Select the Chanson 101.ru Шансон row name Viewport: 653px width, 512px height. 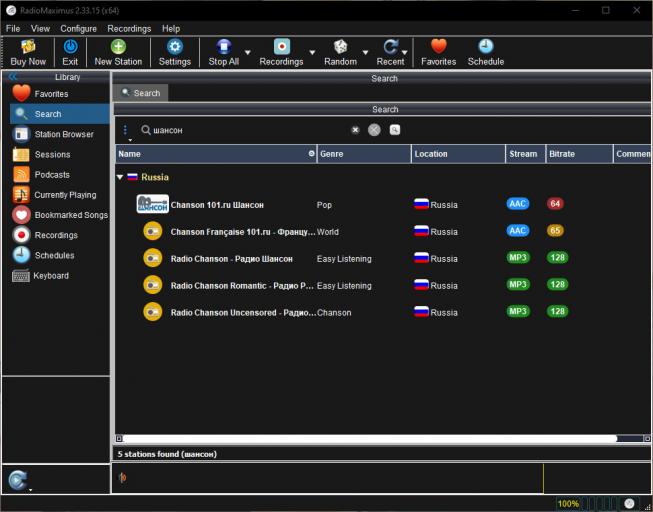tap(217, 205)
